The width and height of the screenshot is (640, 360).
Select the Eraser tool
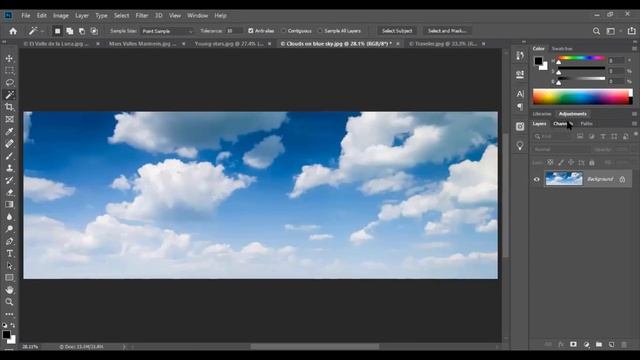click(x=9, y=192)
